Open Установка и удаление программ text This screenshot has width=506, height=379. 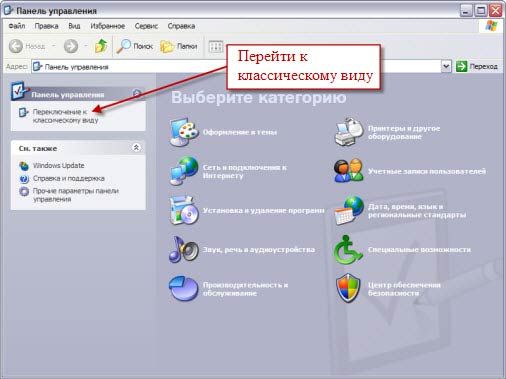point(263,210)
